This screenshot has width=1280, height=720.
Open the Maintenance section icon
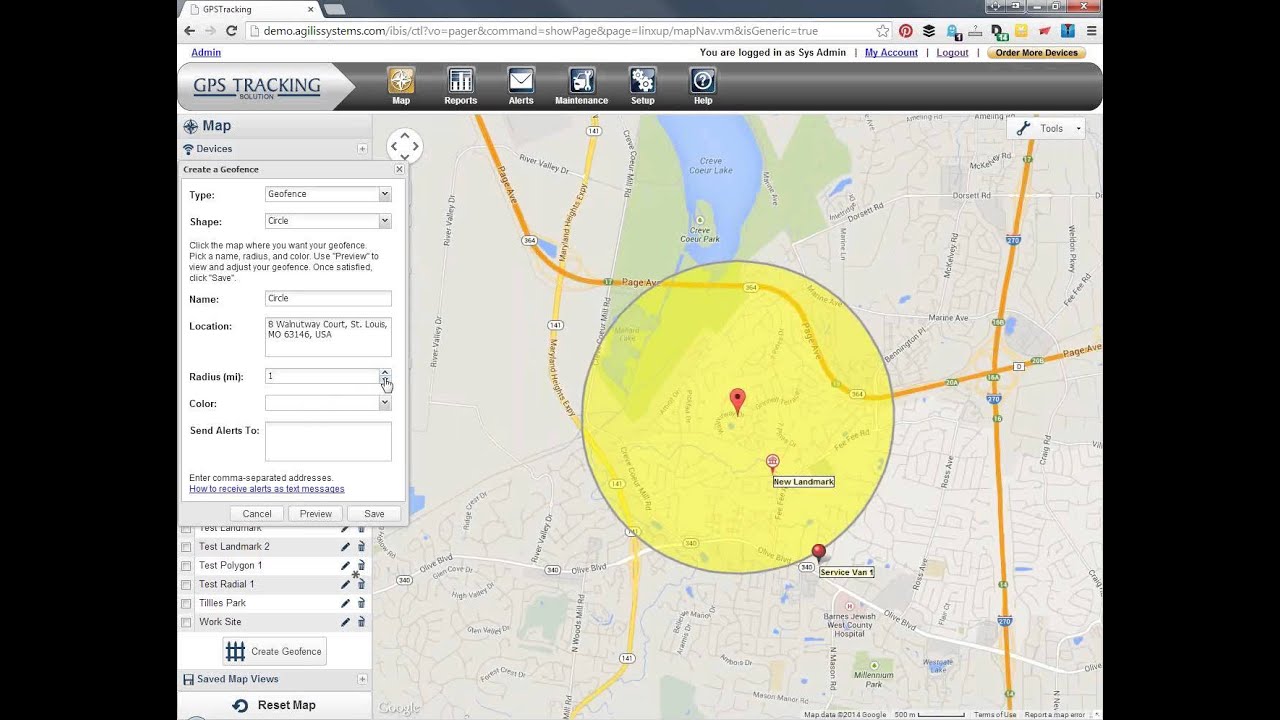coord(581,82)
